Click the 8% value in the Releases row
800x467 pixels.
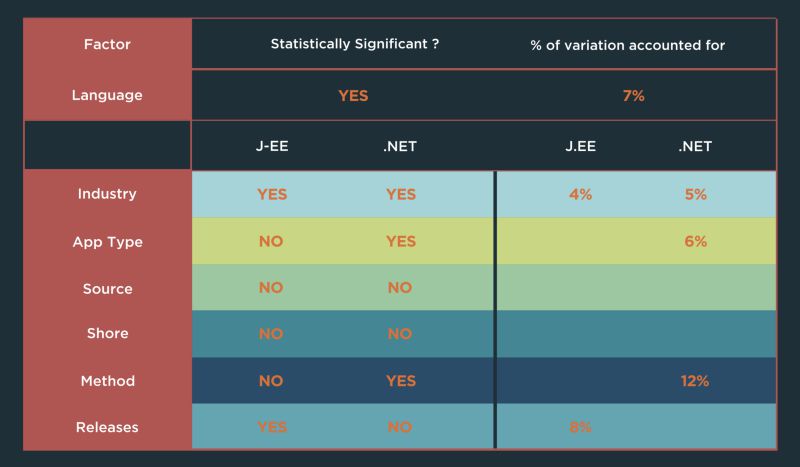tap(580, 428)
